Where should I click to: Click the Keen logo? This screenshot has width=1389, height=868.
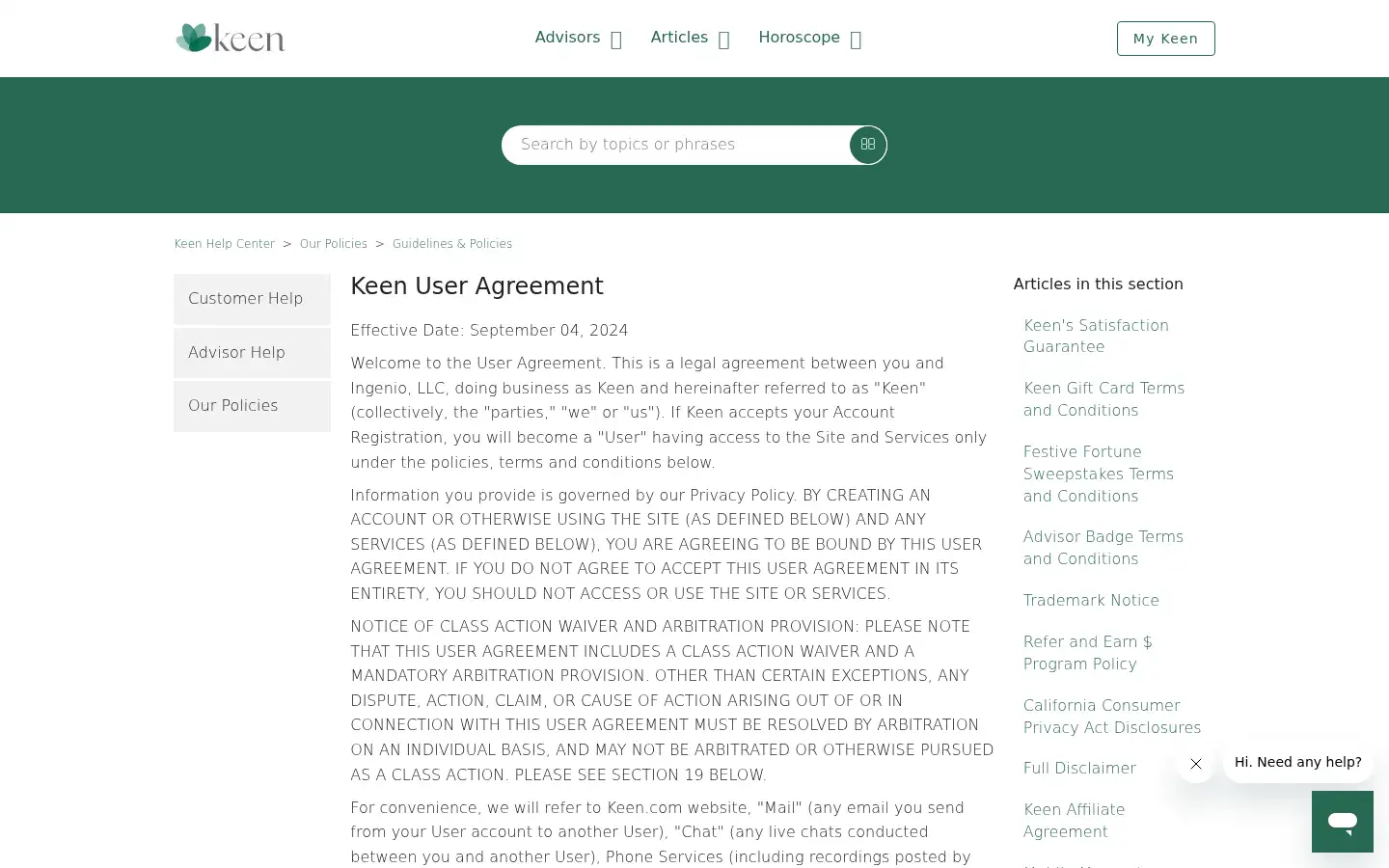tap(230, 39)
